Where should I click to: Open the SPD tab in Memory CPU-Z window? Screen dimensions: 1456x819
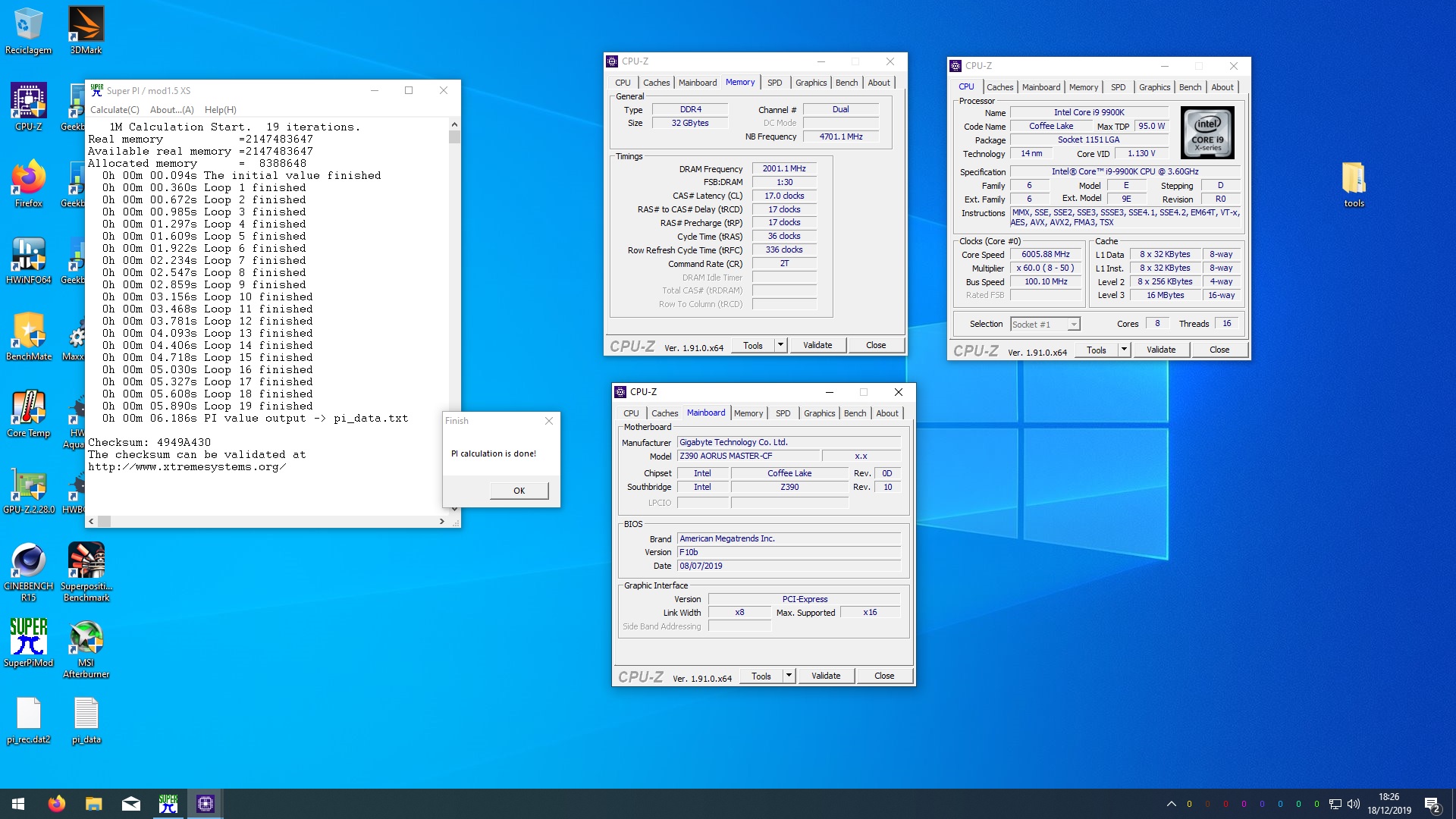coord(774,83)
